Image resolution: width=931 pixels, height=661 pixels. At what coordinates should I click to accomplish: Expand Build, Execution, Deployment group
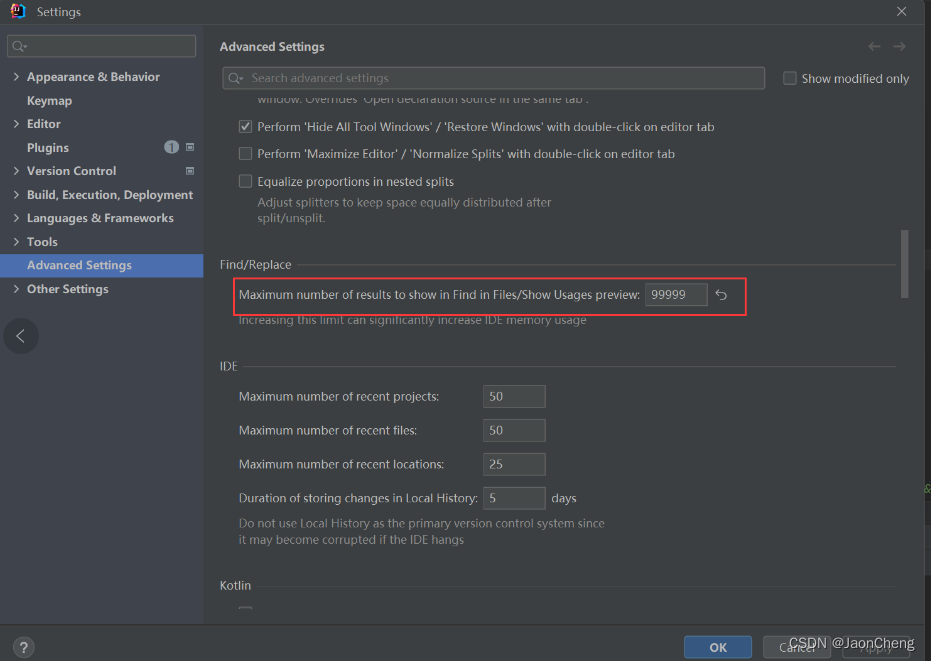pos(16,195)
